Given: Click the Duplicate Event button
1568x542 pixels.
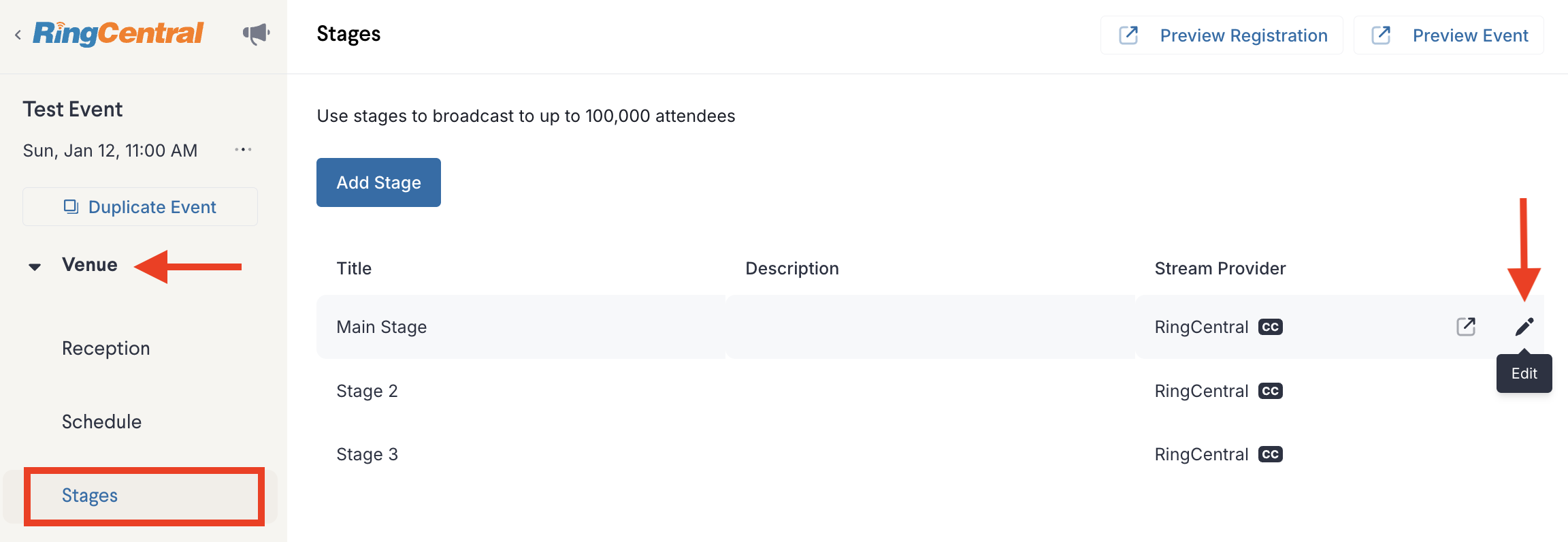Looking at the screenshot, I should point(140,207).
